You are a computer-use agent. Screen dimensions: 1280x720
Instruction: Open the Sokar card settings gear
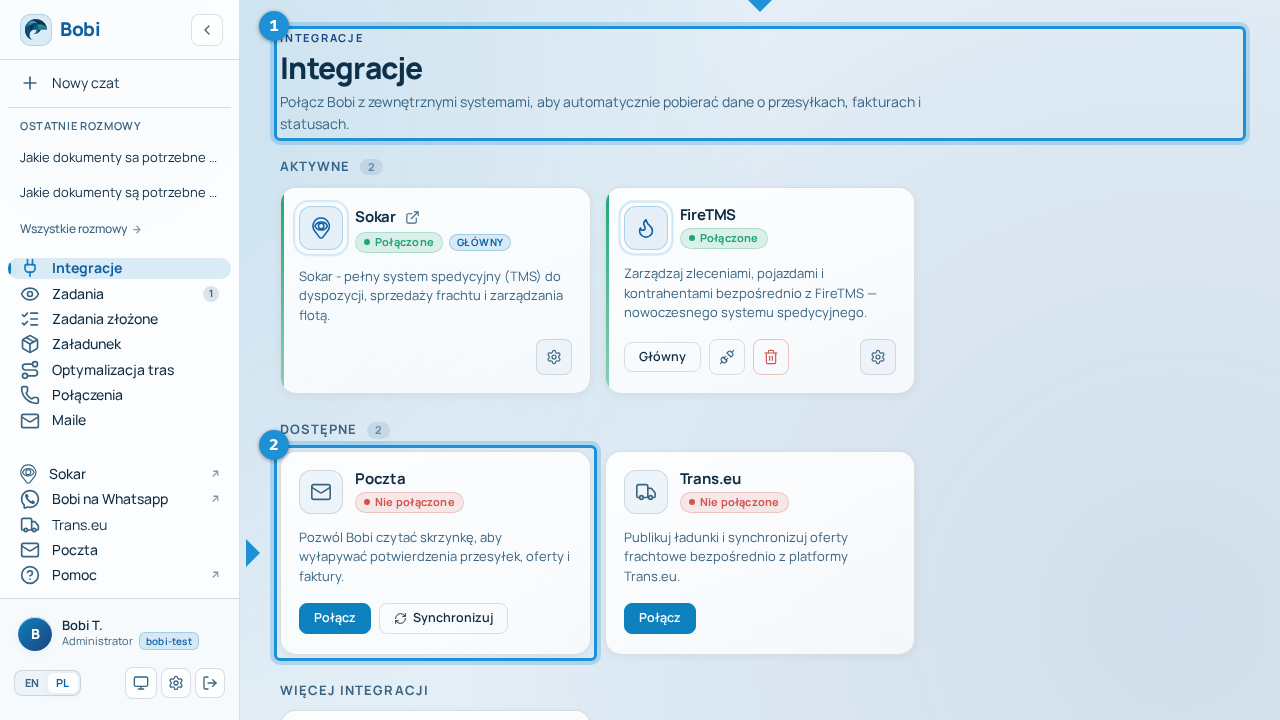pos(554,357)
